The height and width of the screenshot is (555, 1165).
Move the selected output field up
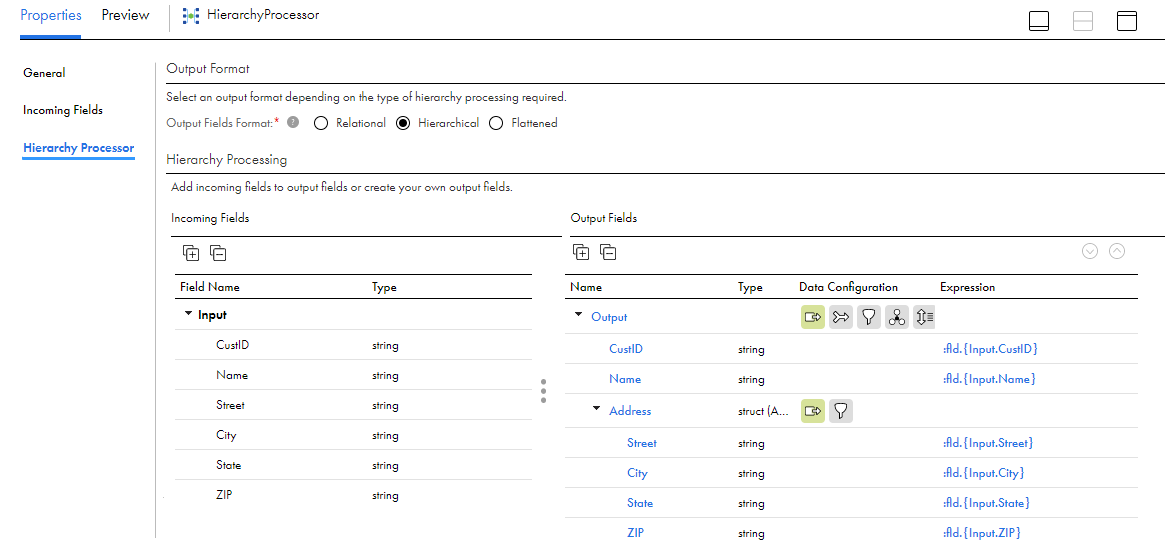tap(1117, 251)
